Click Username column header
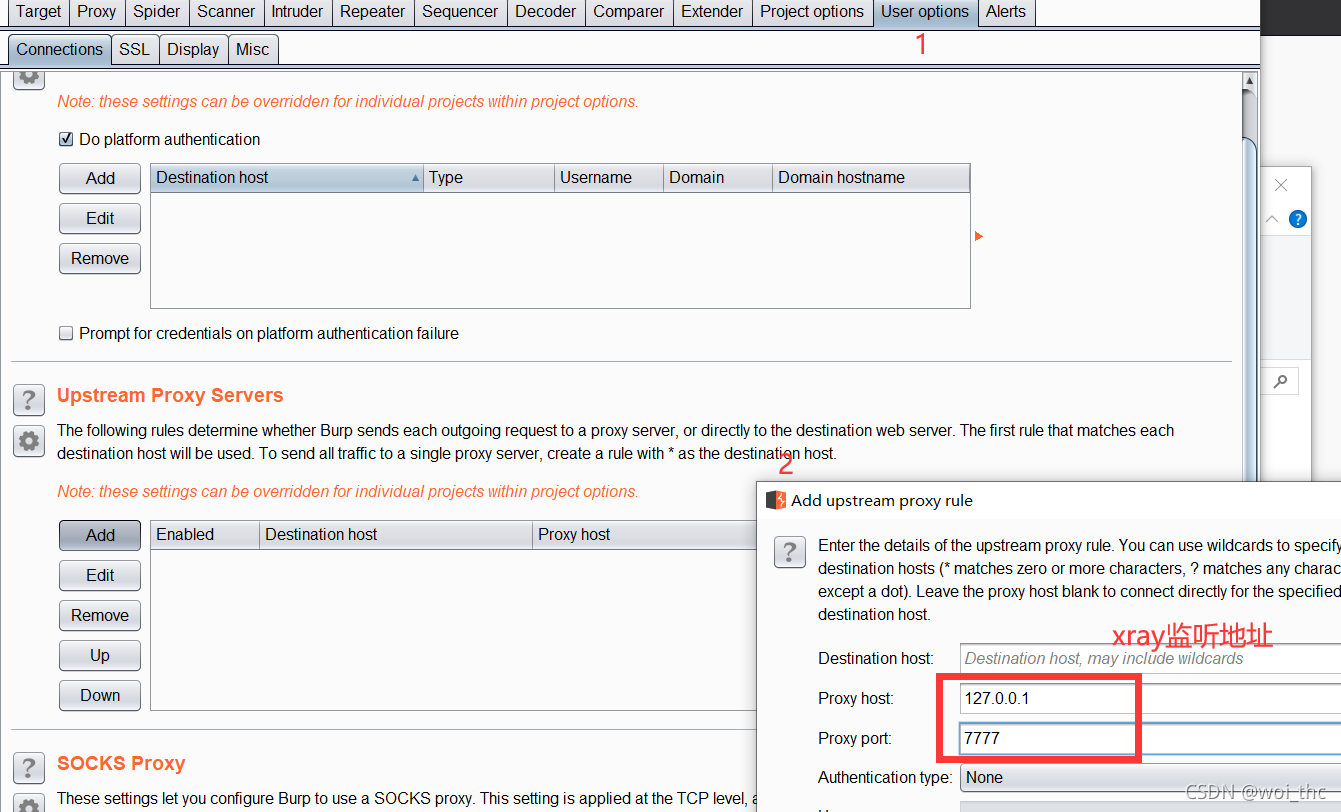This screenshot has height=812, width=1341. click(x=609, y=178)
